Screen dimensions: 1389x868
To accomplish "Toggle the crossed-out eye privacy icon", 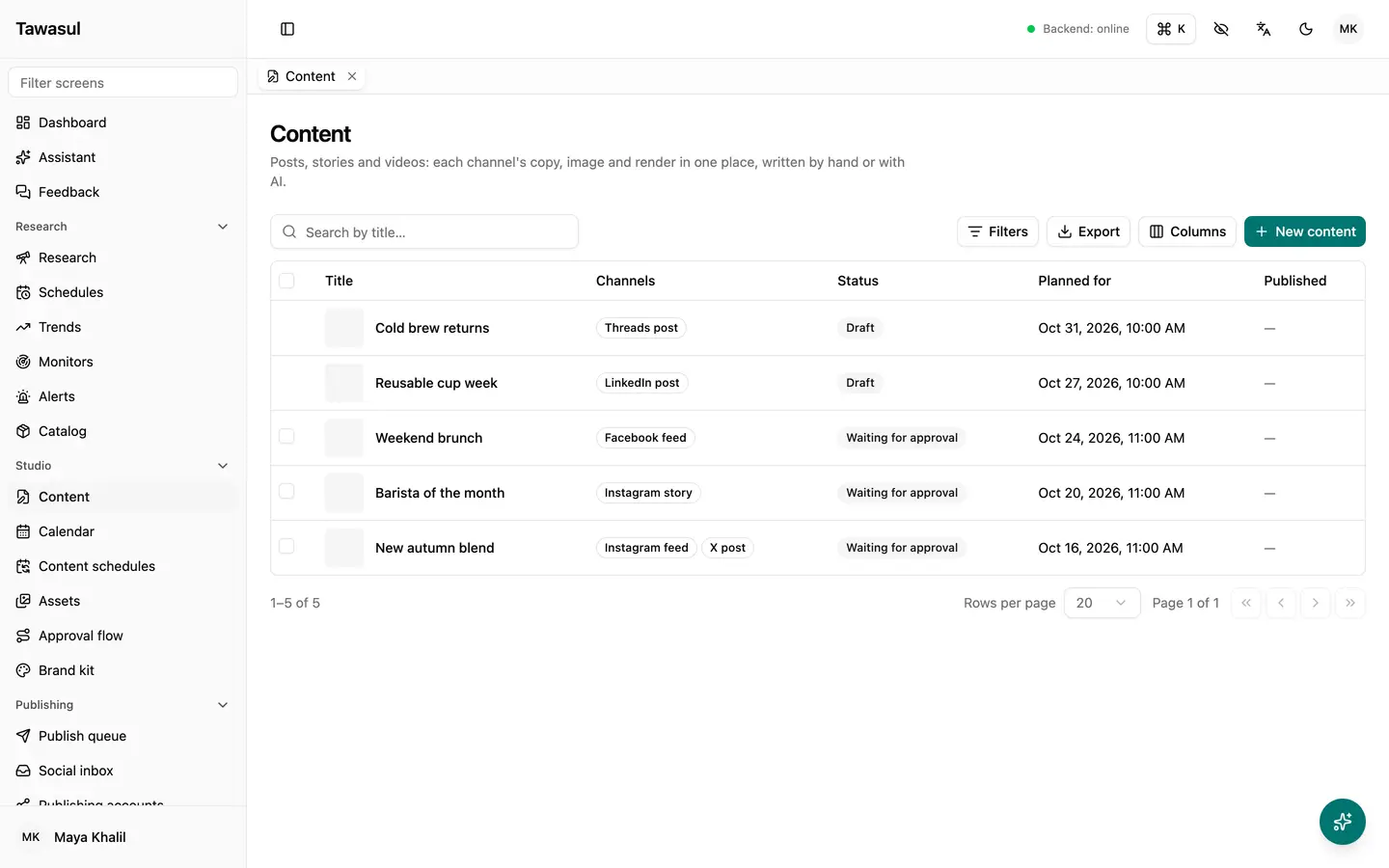I will click(1221, 29).
